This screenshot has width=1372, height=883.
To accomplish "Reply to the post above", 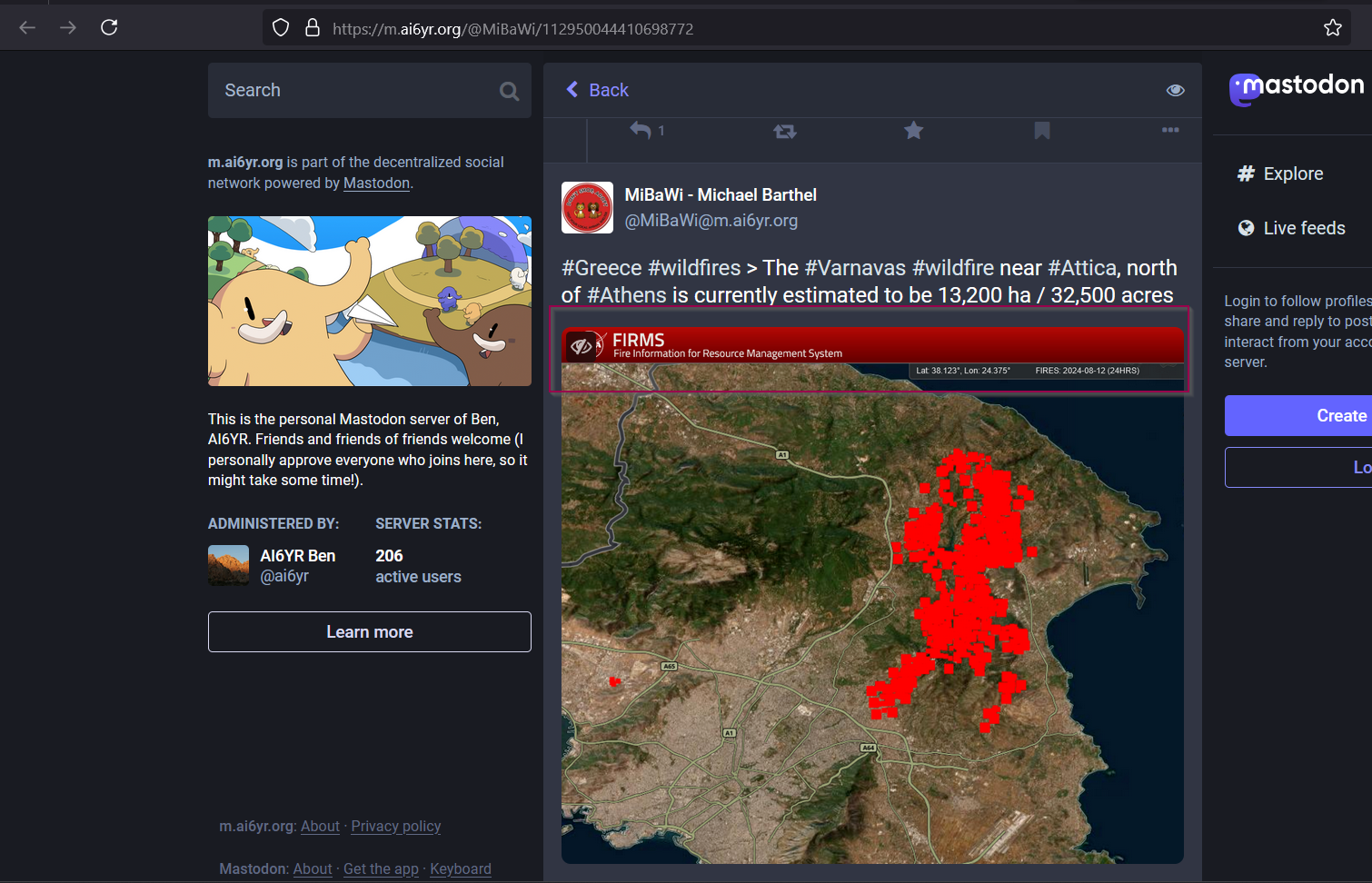I will (x=641, y=131).
